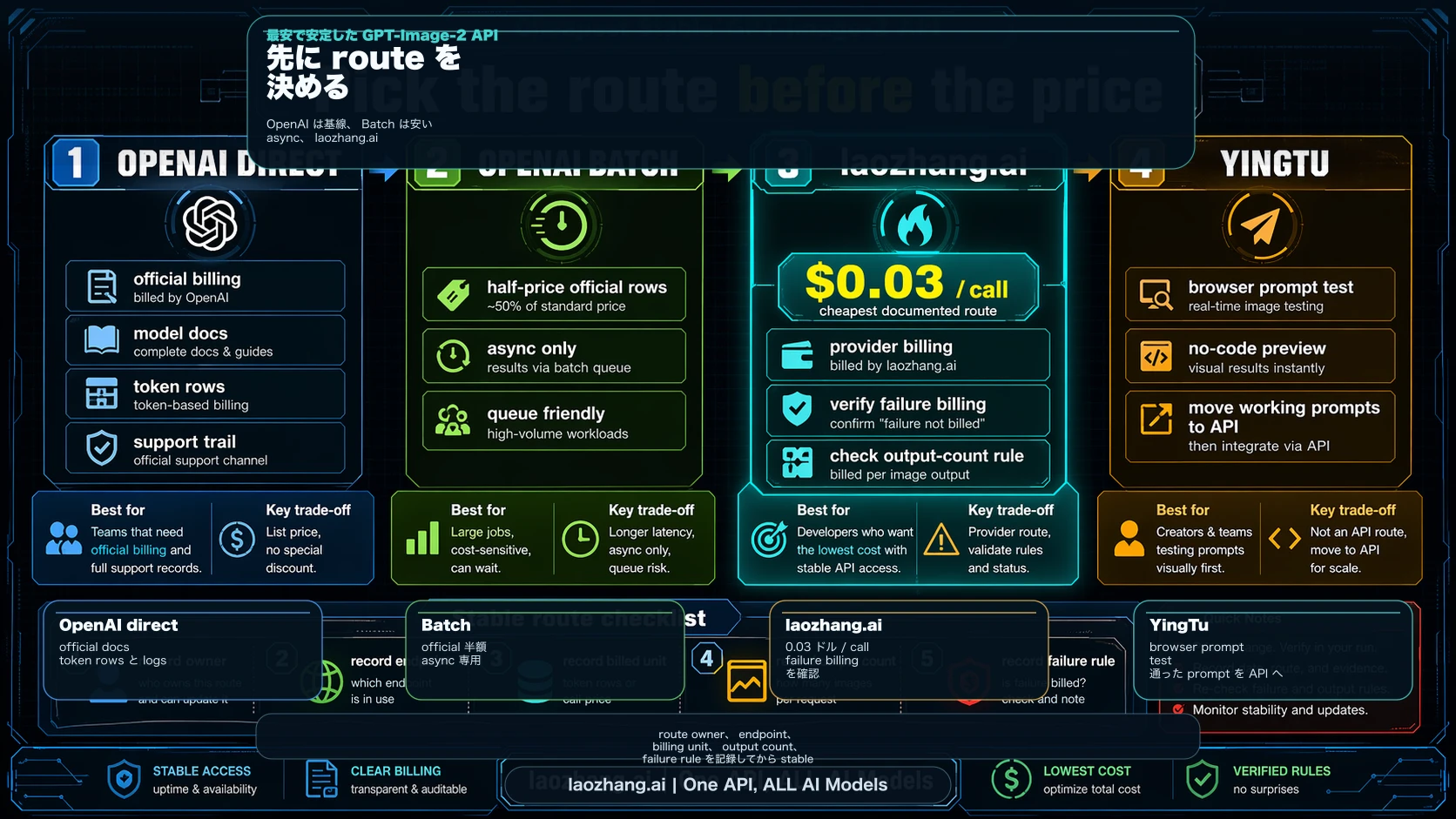Click the YingTu paper plane icon

click(1260, 225)
